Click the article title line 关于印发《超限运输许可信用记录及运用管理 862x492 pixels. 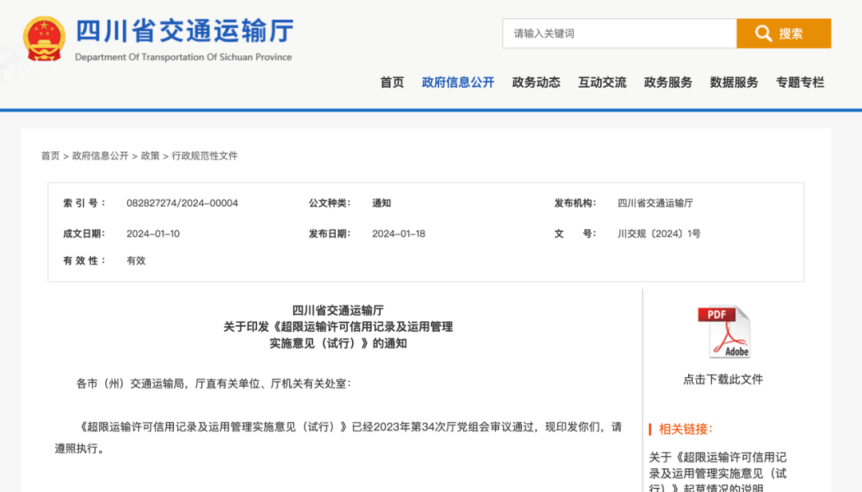pyautogui.click(x=338, y=327)
